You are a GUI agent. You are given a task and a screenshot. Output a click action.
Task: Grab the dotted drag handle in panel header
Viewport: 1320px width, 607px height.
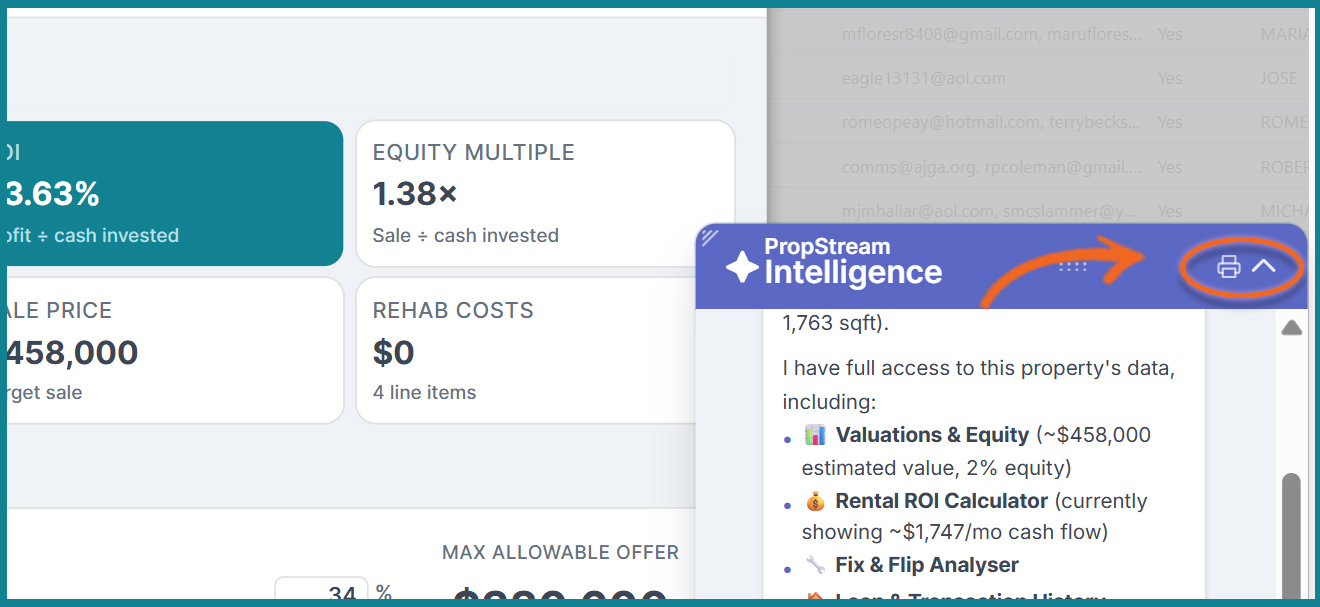point(1072,266)
